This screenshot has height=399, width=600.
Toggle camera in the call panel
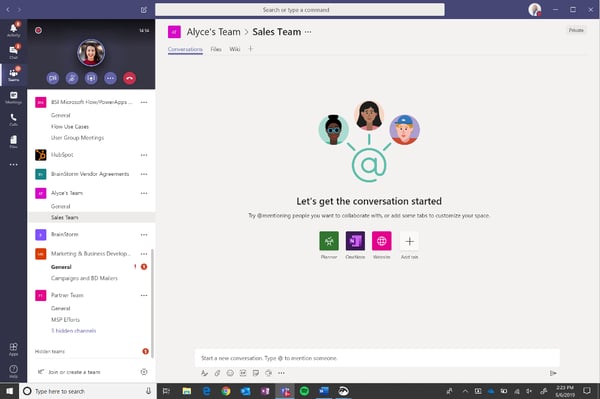pos(53,78)
